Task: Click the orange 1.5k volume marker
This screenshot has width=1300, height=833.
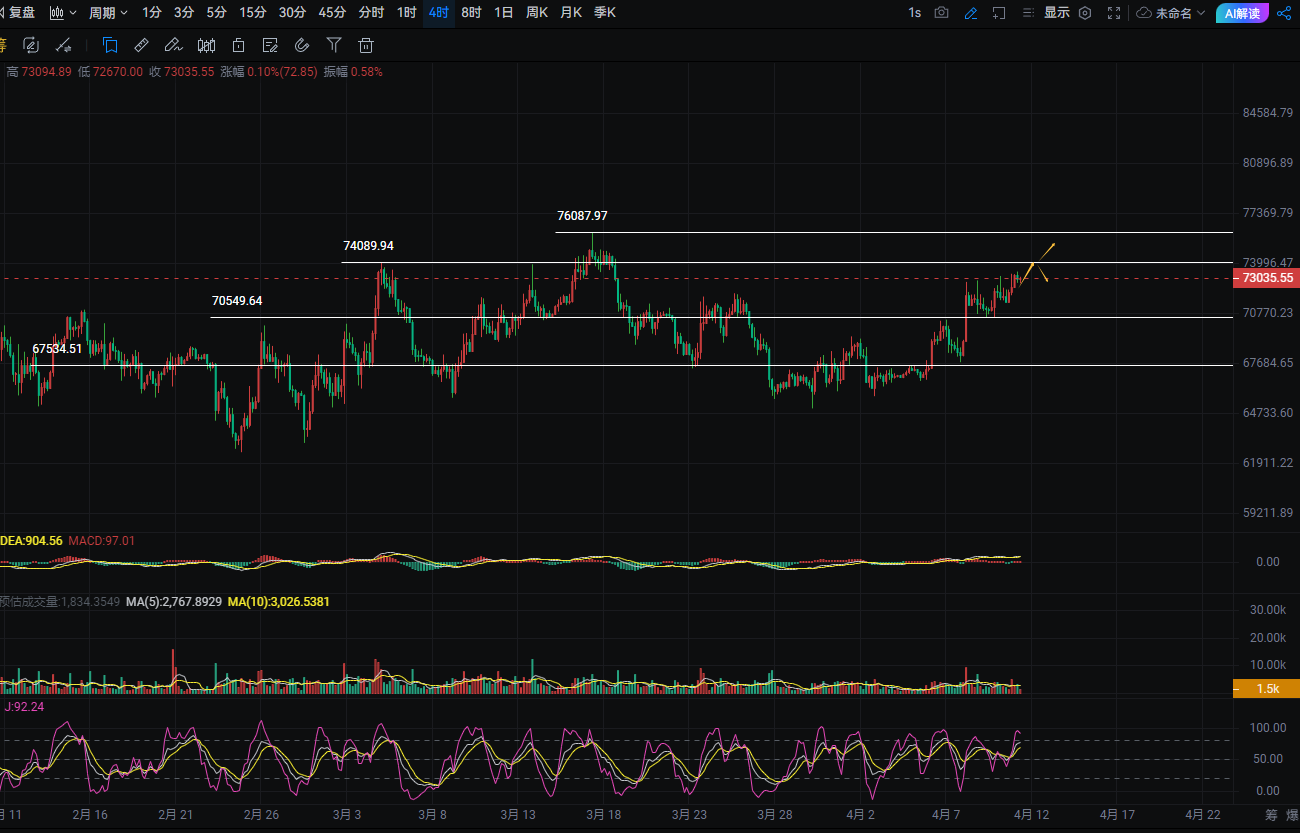Action: tap(1267, 688)
